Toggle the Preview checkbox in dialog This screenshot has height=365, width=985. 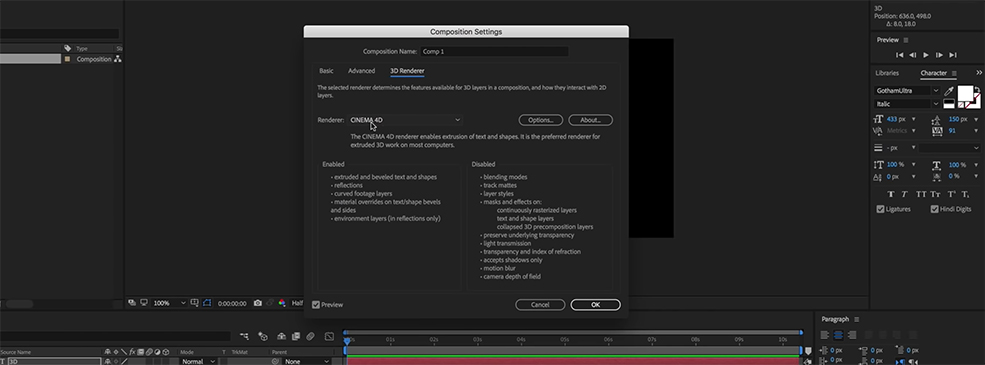(x=316, y=305)
